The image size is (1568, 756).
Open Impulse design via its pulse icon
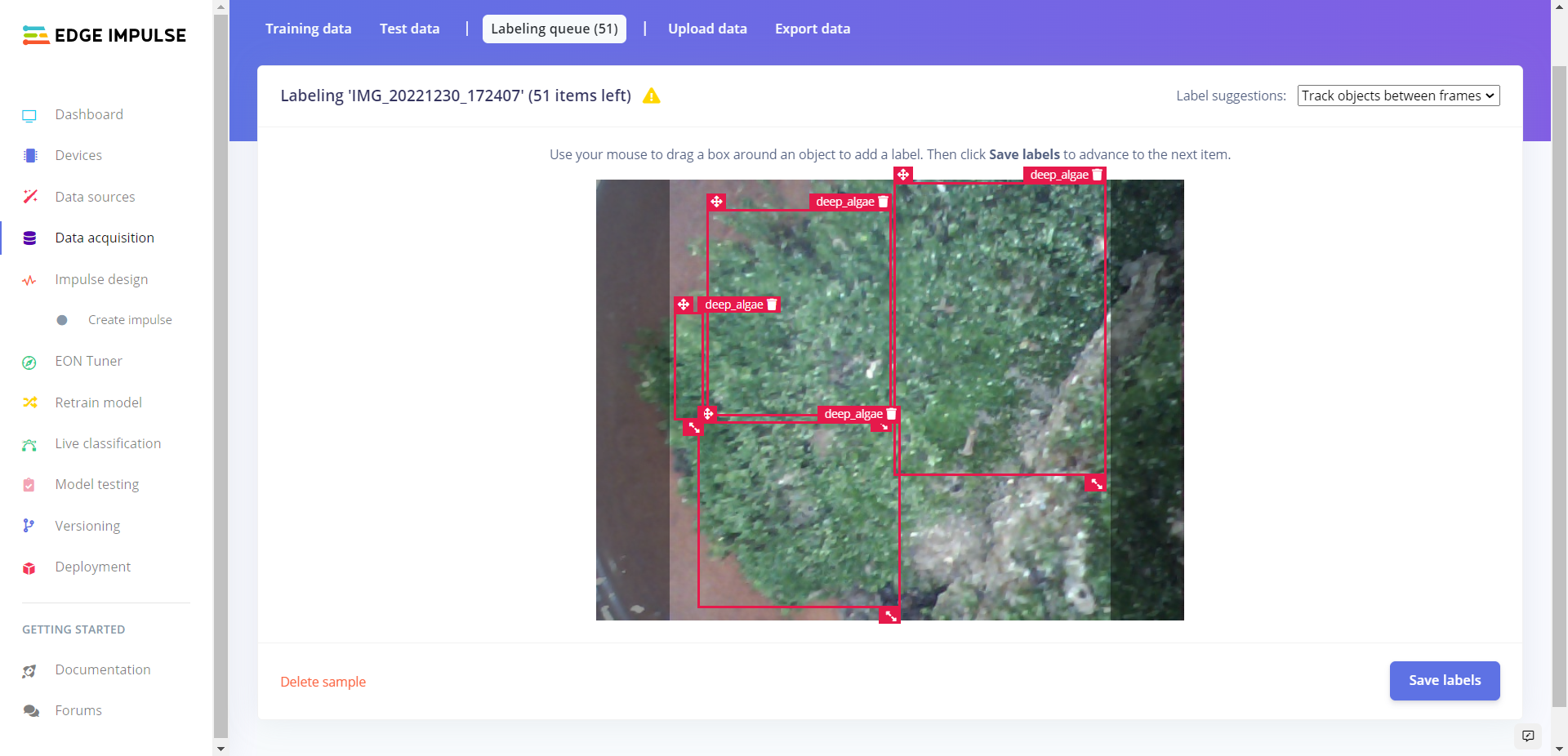(29, 280)
